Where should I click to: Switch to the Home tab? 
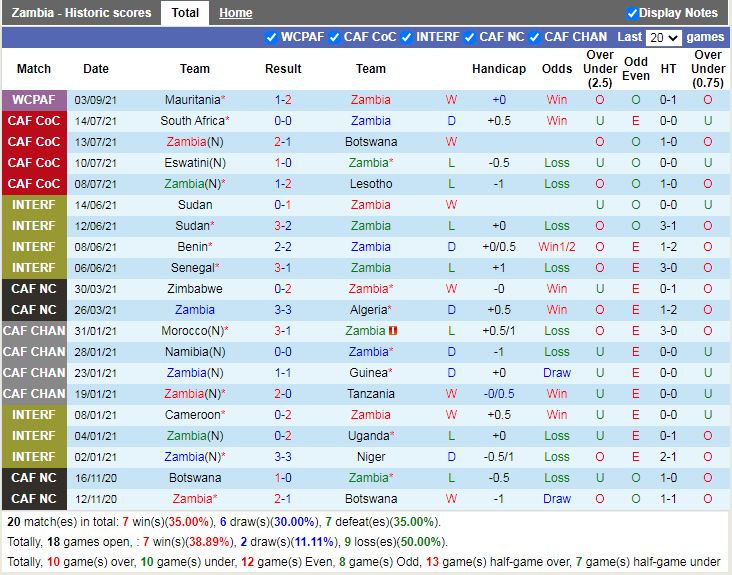(235, 13)
